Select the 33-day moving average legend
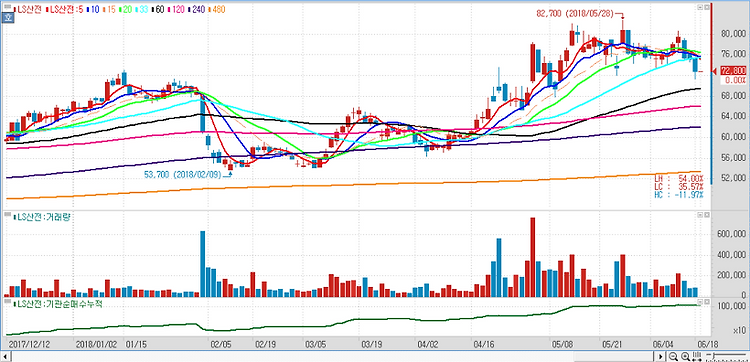This screenshot has height=362, width=750. pos(142,9)
